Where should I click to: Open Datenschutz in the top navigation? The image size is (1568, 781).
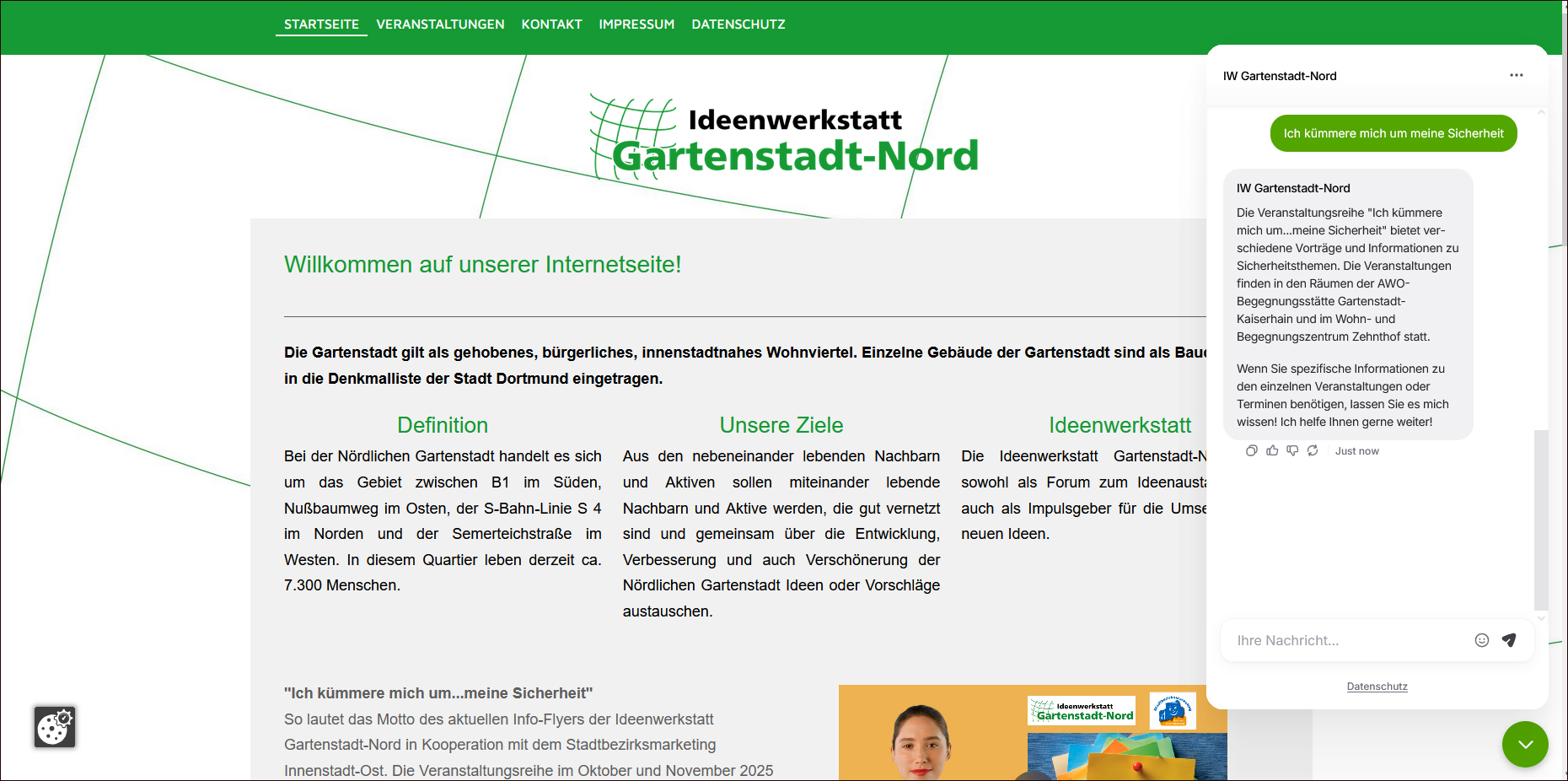point(738,24)
